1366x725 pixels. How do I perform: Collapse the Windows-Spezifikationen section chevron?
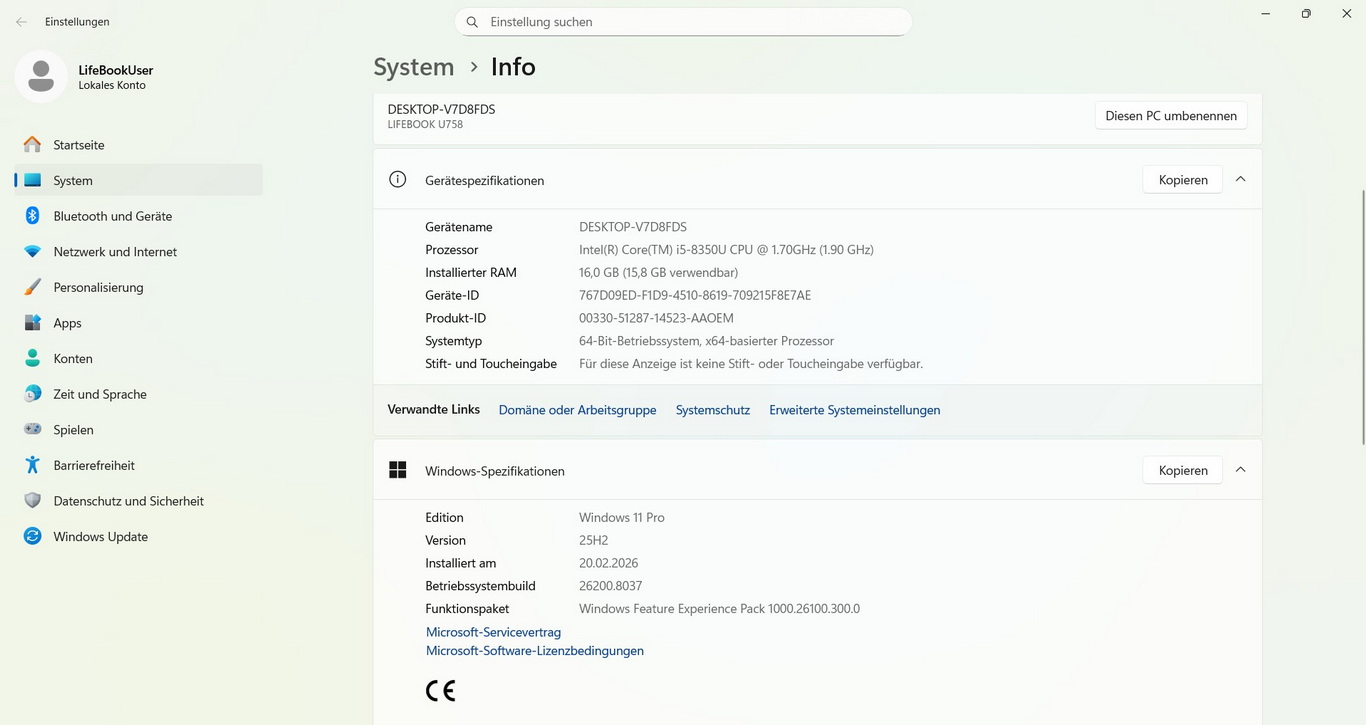(1240, 470)
